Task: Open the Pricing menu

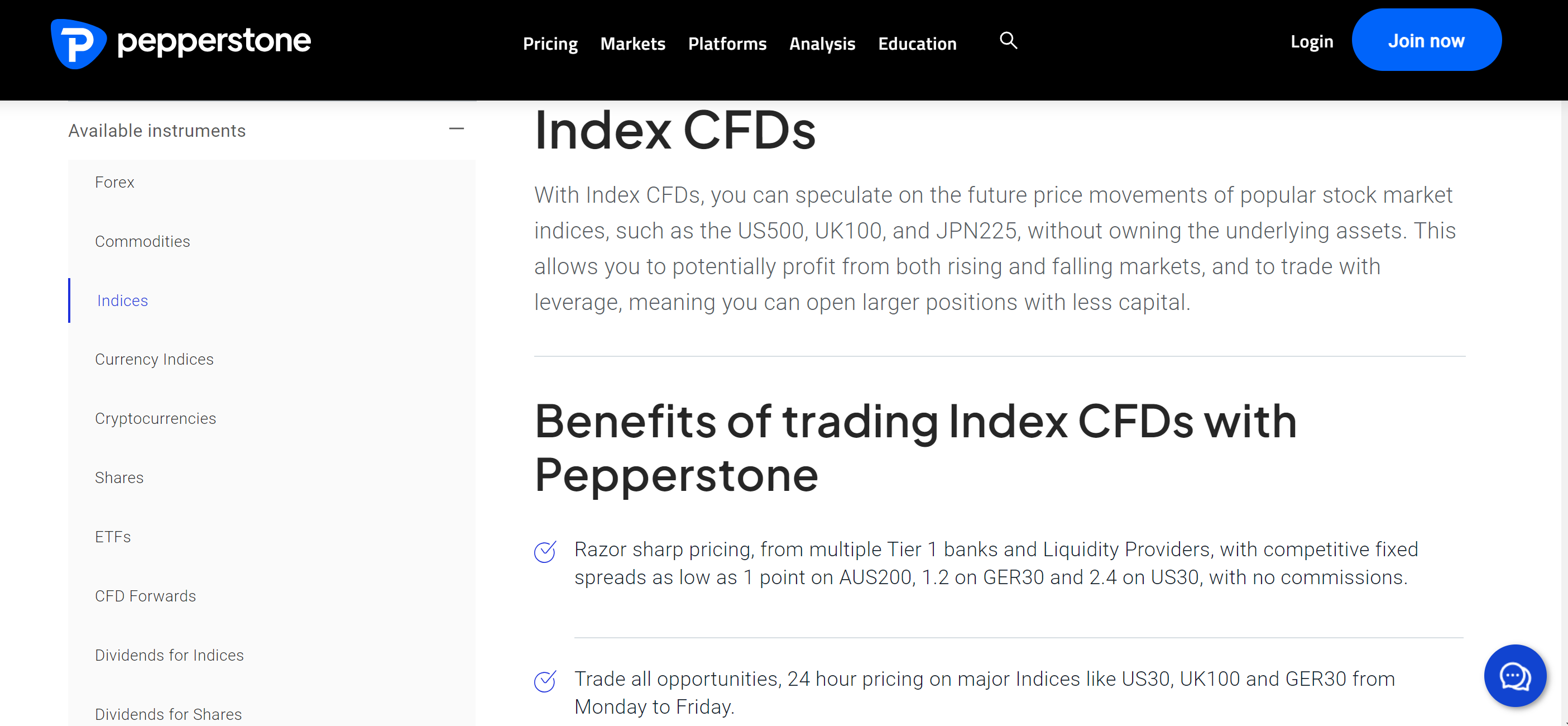Action: point(550,44)
